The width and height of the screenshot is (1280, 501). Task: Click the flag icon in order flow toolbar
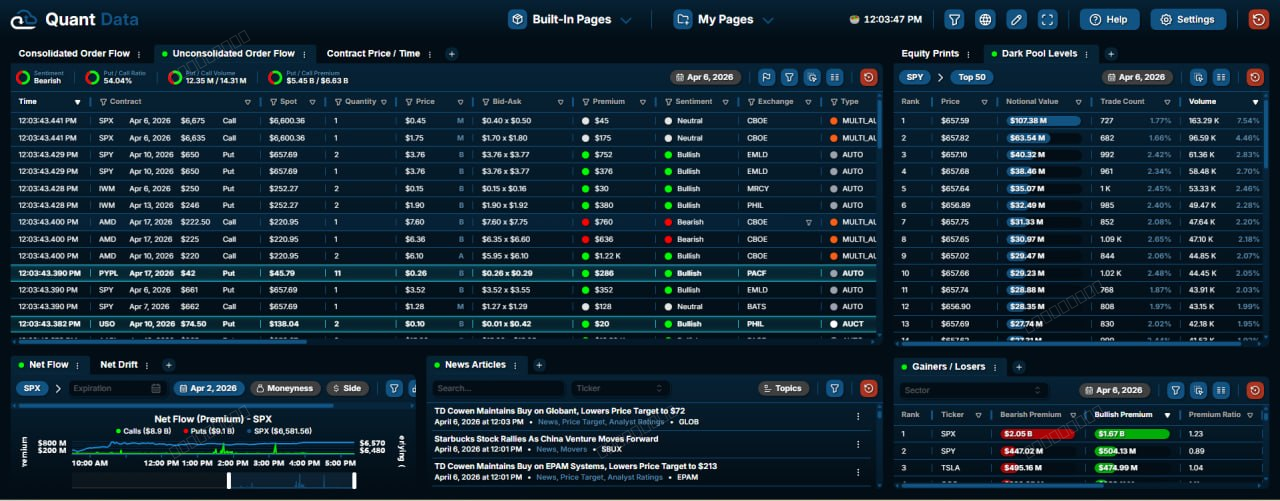point(767,77)
